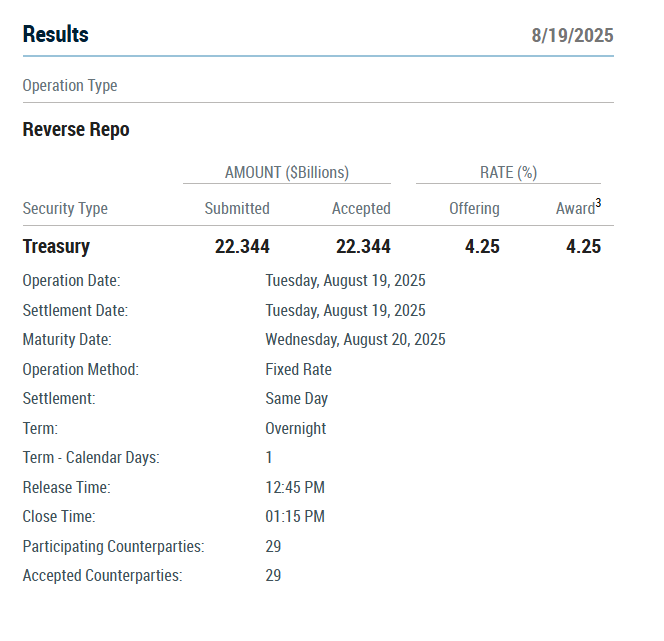Viewport: 664px width, 641px height.
Task: Click the 12:45 PM release time
Action: click(295, 488)
